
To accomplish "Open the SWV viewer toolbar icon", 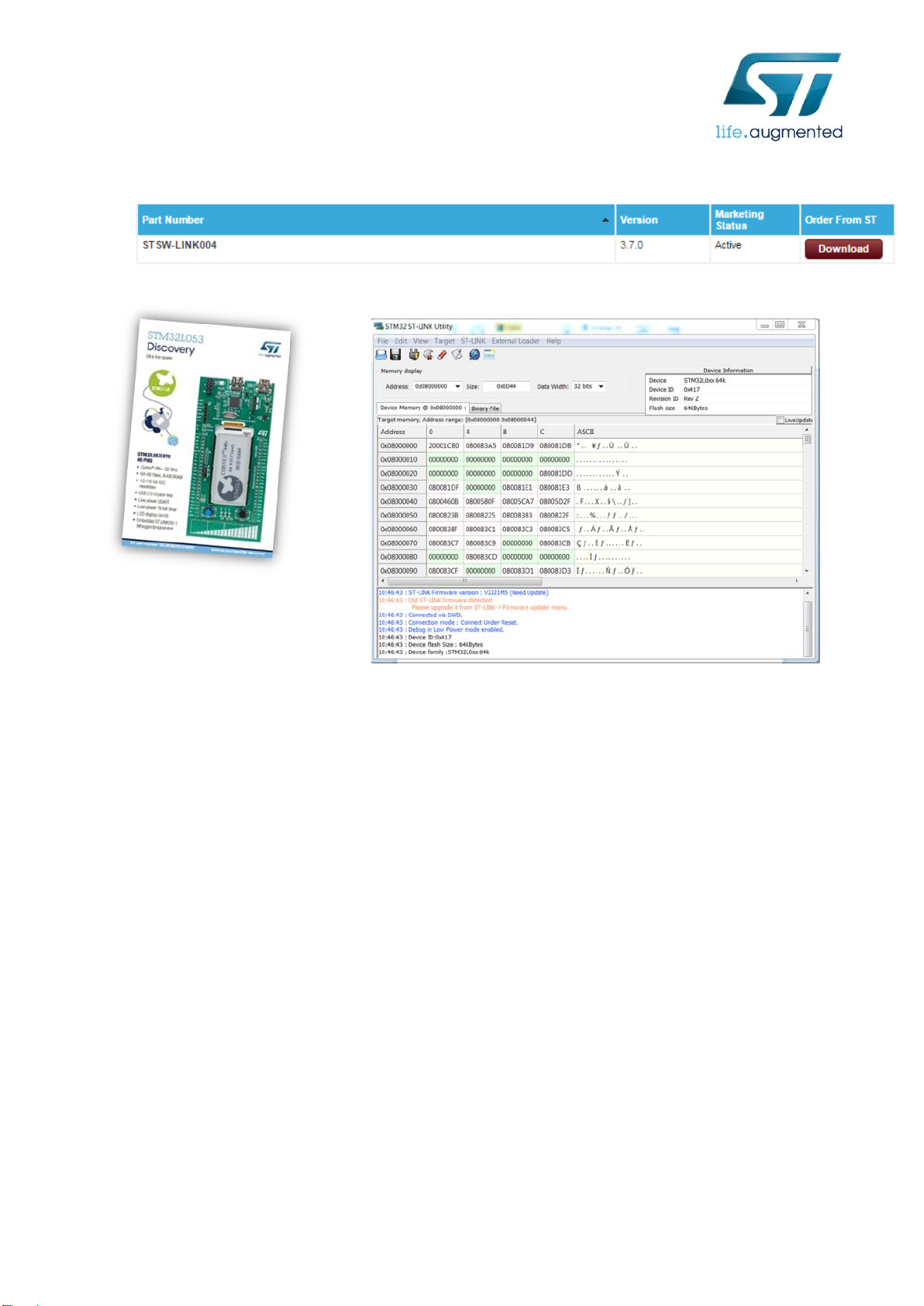I will point(489,354).
